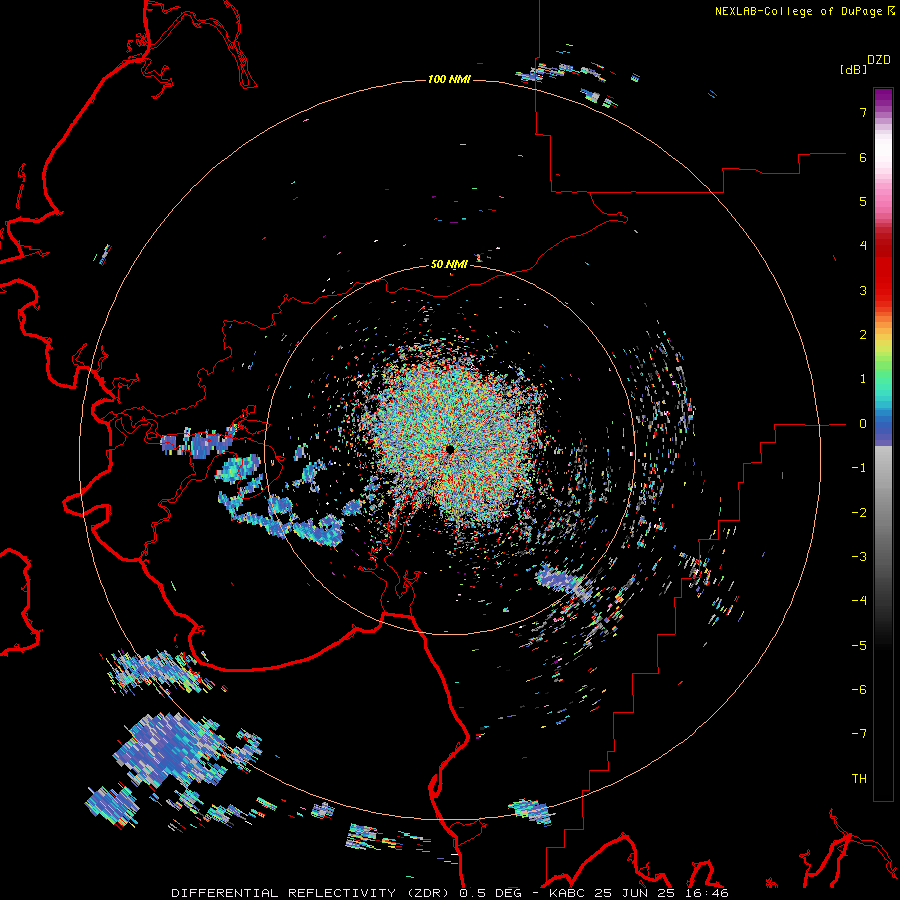Click the -6 value on the color scale
Viewport: 900px width, 900px height.
point(859,690)
